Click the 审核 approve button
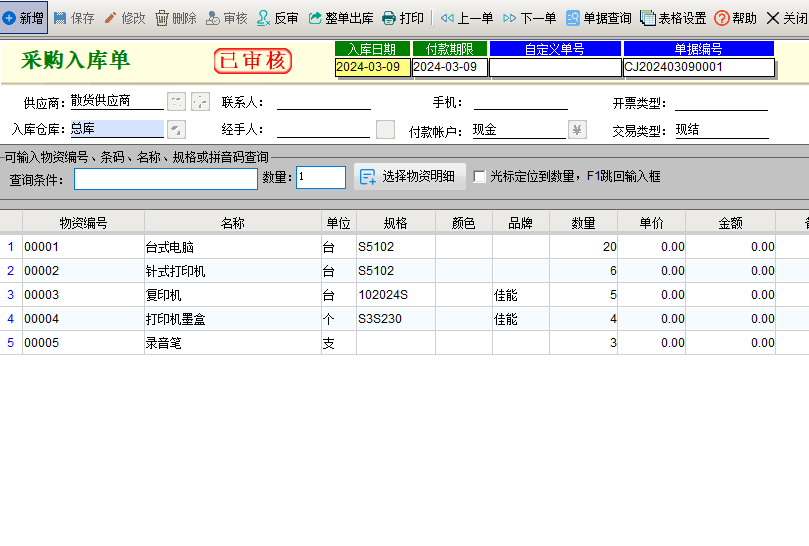The height and width of the screenshot is (546, 809). click(226, 19)
